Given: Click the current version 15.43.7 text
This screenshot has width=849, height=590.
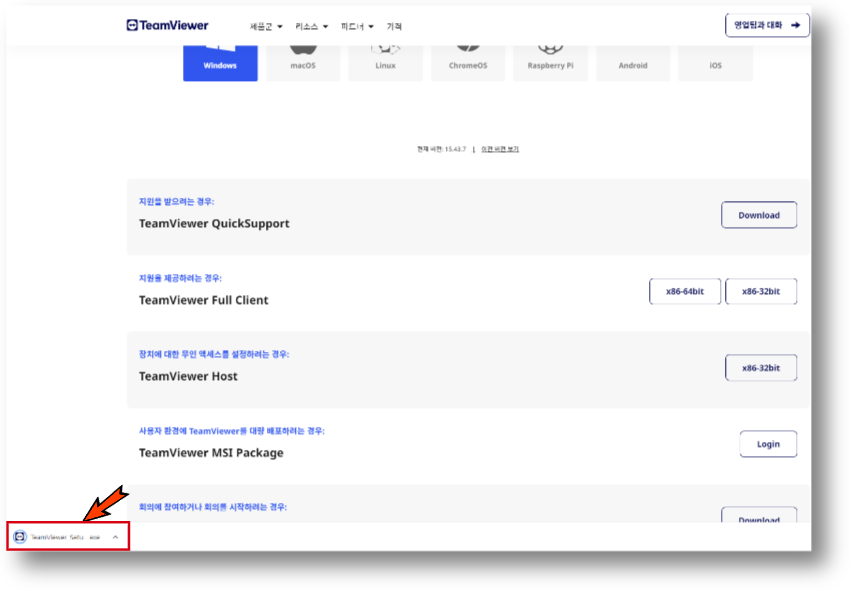Looking at the screenshot, I should [441, 149].
